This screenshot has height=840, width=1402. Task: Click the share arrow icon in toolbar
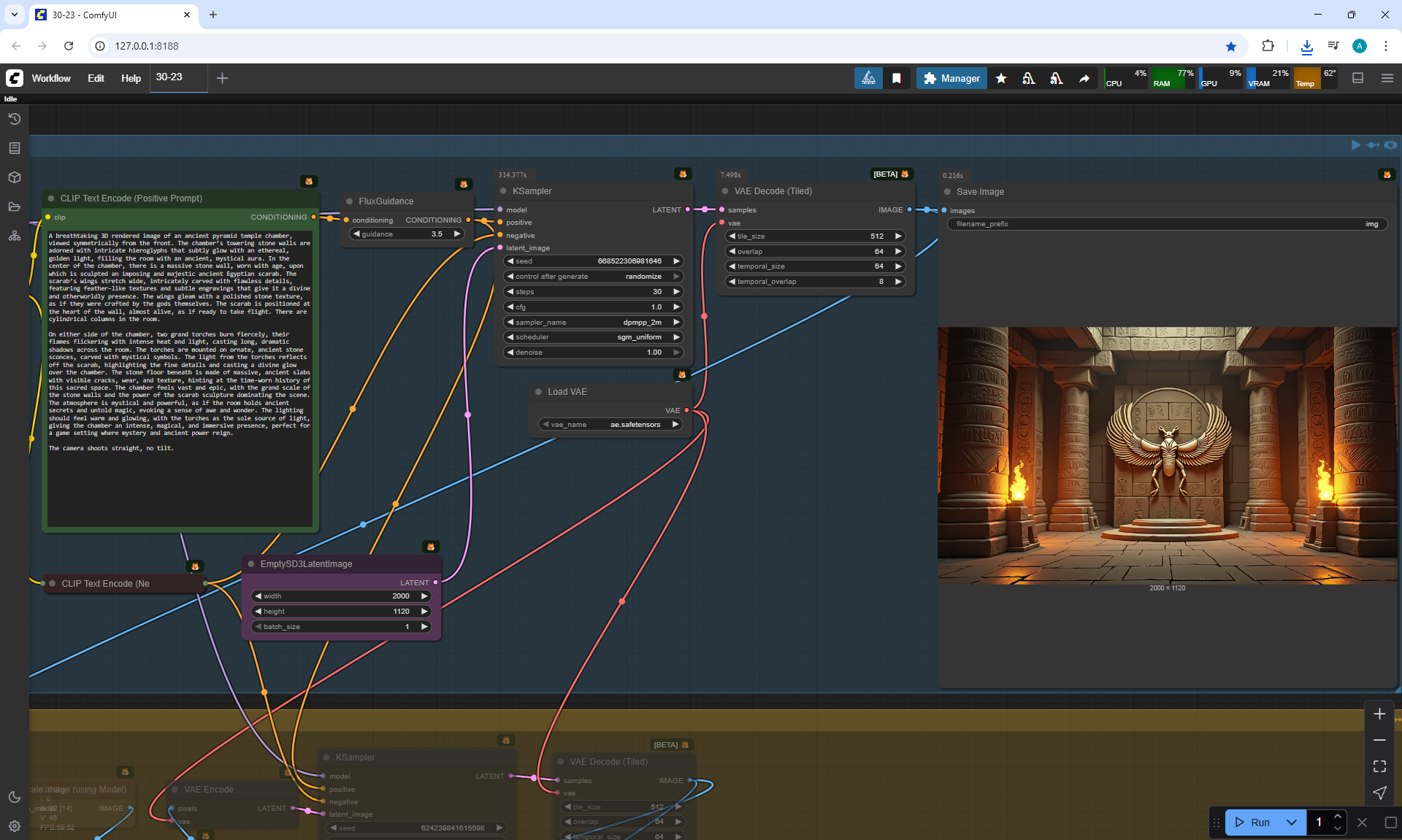point(1084,78)
